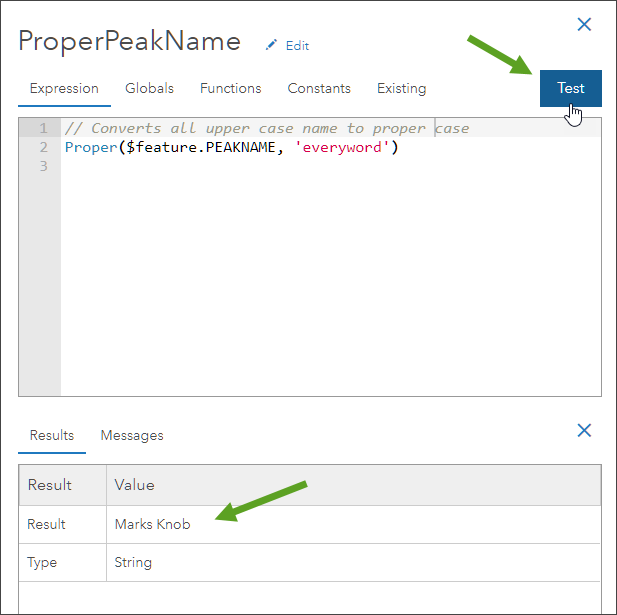This screenshot has width=617, height=615.
Task: Open the Existing tab
Action: tap(401, 88)
